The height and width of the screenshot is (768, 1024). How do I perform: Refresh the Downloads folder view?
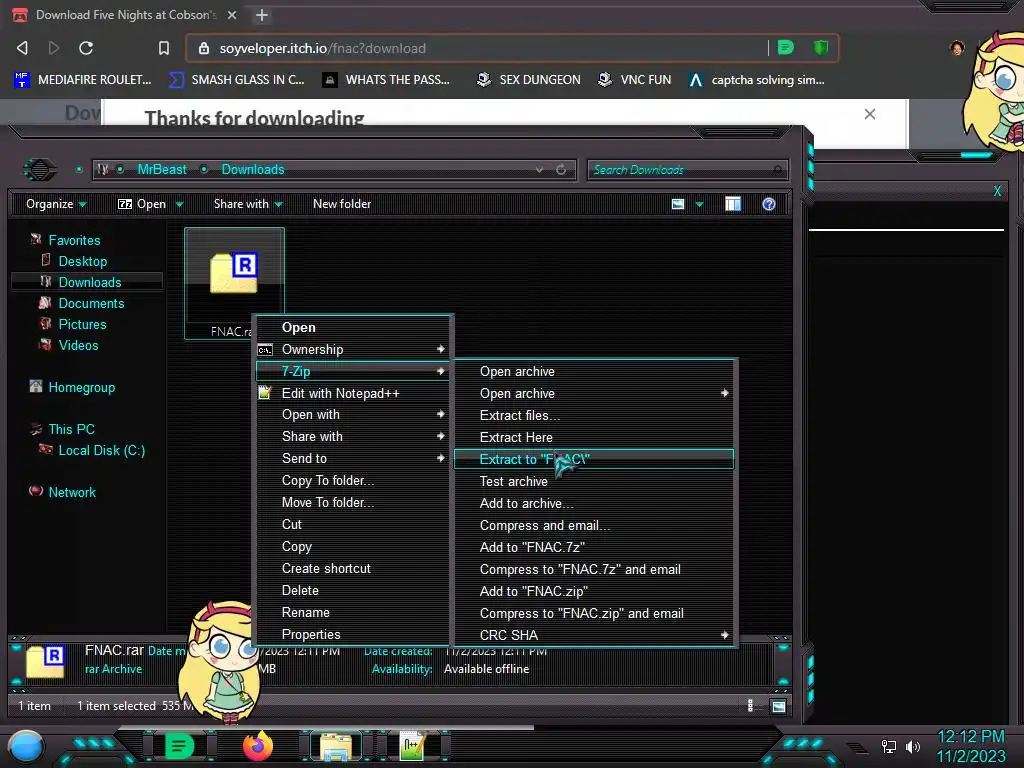point(561,170)
